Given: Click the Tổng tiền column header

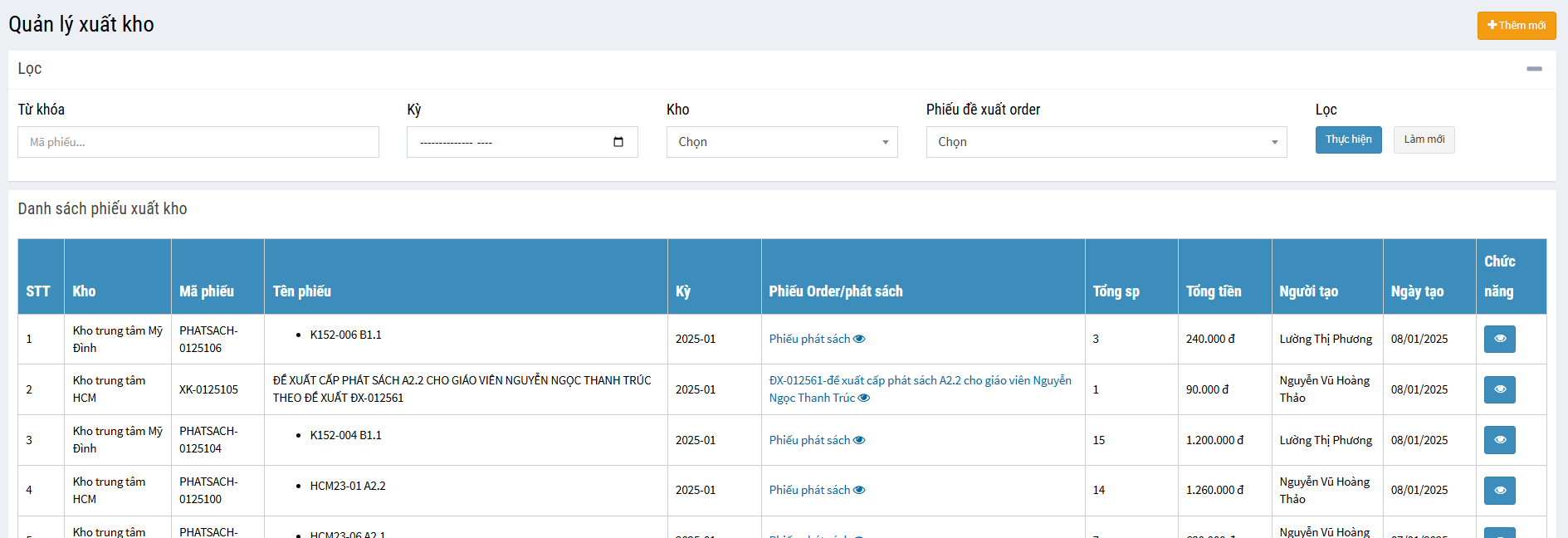Looking at the screenshot, I should click(1213, 291).
